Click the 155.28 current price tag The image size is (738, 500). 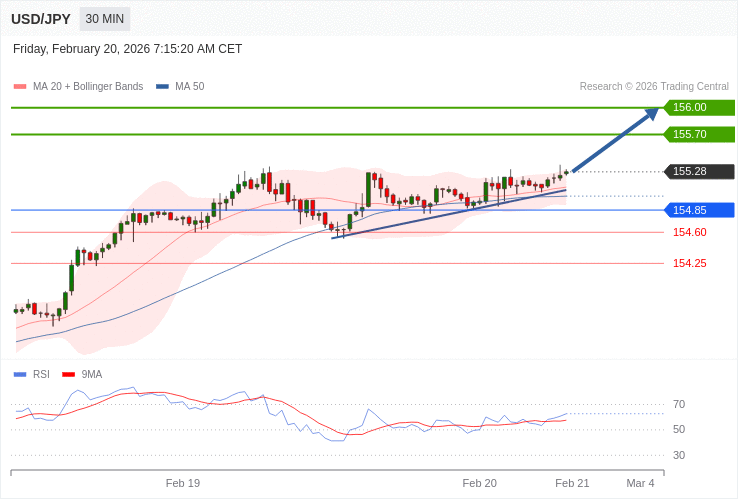coord(699,171)
